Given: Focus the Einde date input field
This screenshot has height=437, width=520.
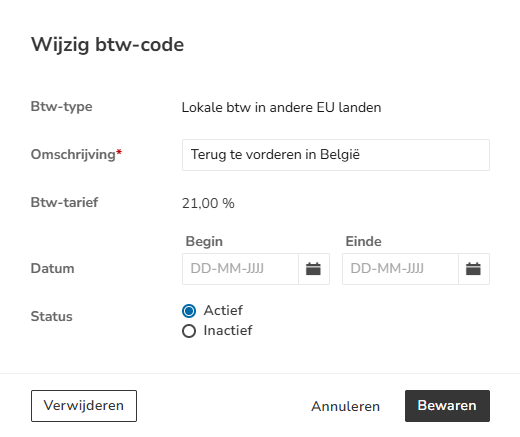Looking at the screenshot, I should point(400,269).
